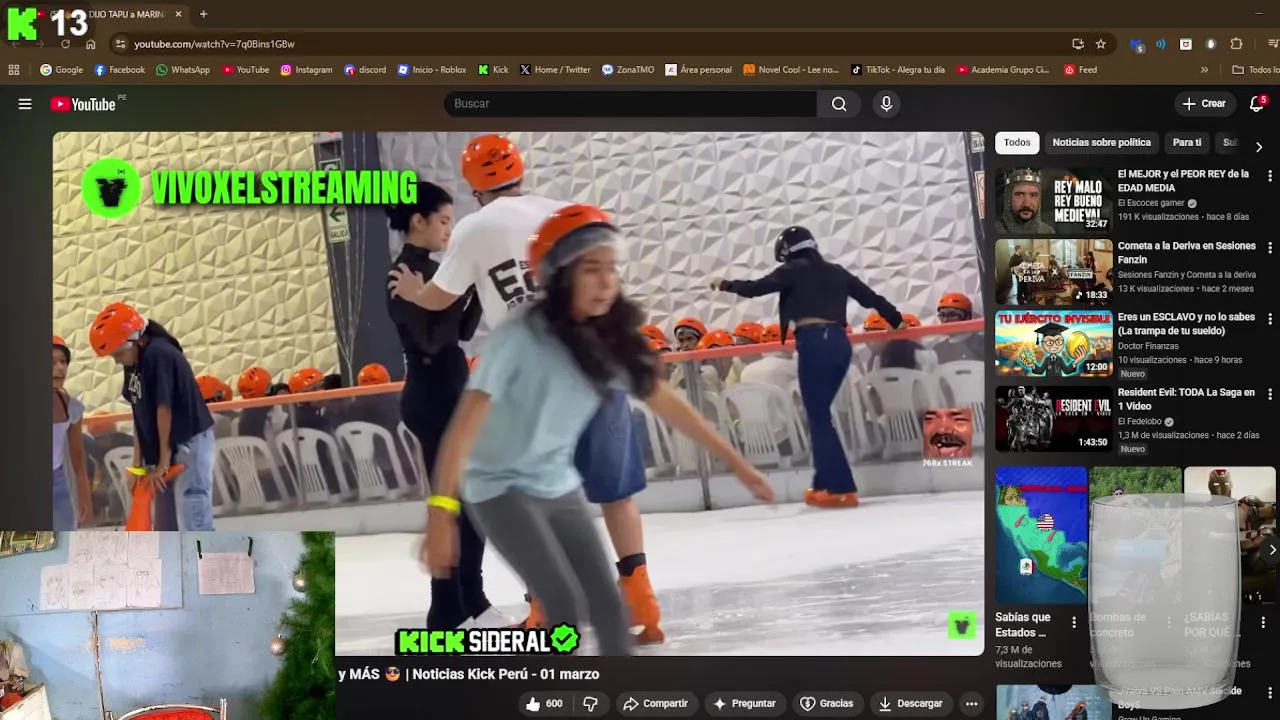This screenshot has height=720, width=1280.
Task: Click the Buscar search field
Action: (630, 104)
